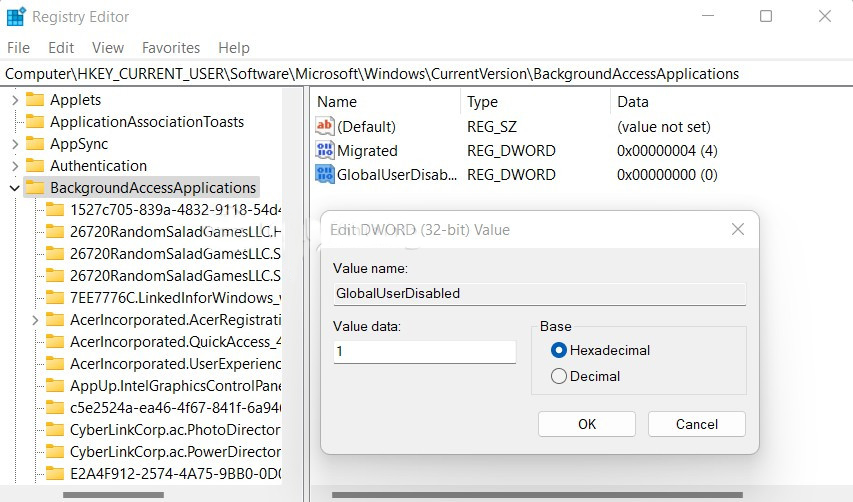
Task: Click the Registry Editor app icon in title bar
Action: [16, 17]
